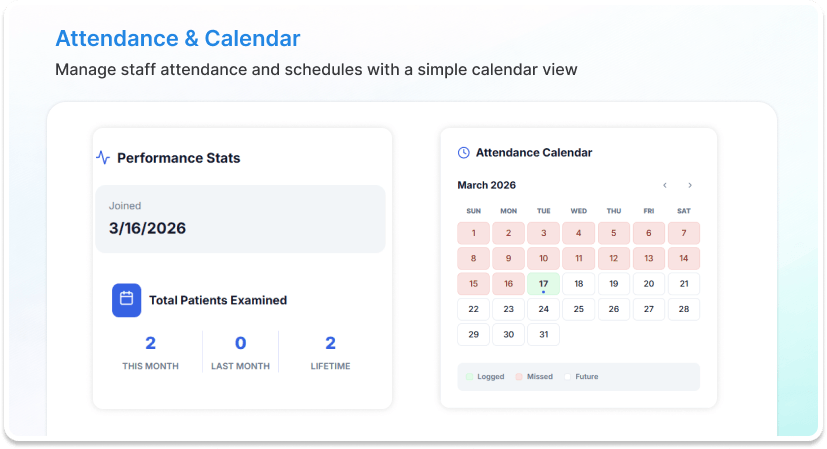Choose March 31 in the calendar

point(543,335)
